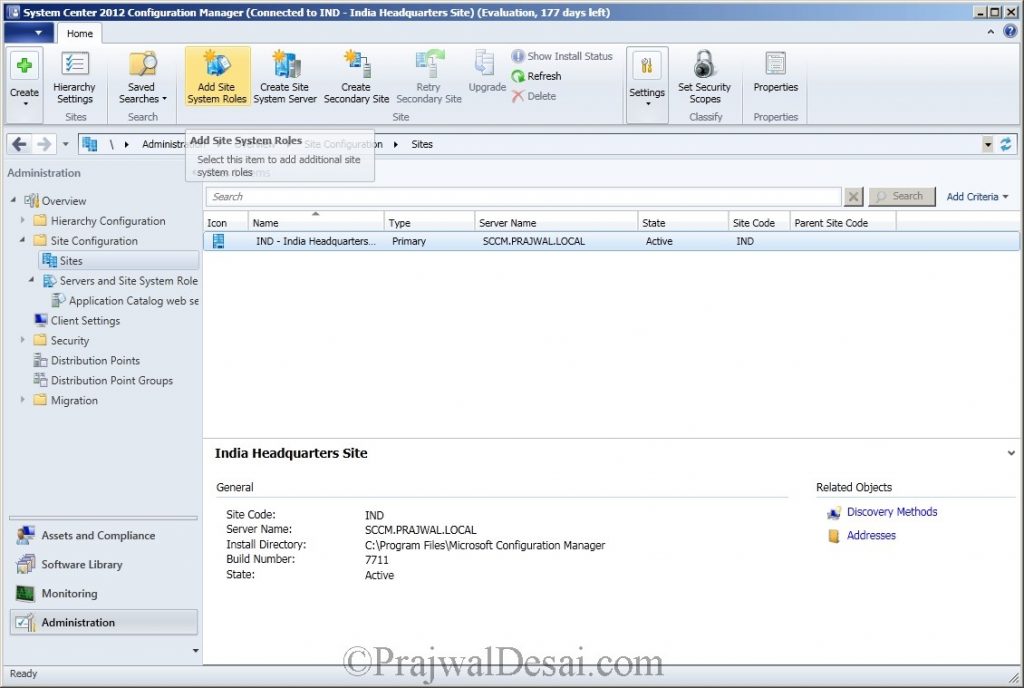Screen dimensions: 1024x688
Task: Click Create Site System Server
Action: pos(285,77)
